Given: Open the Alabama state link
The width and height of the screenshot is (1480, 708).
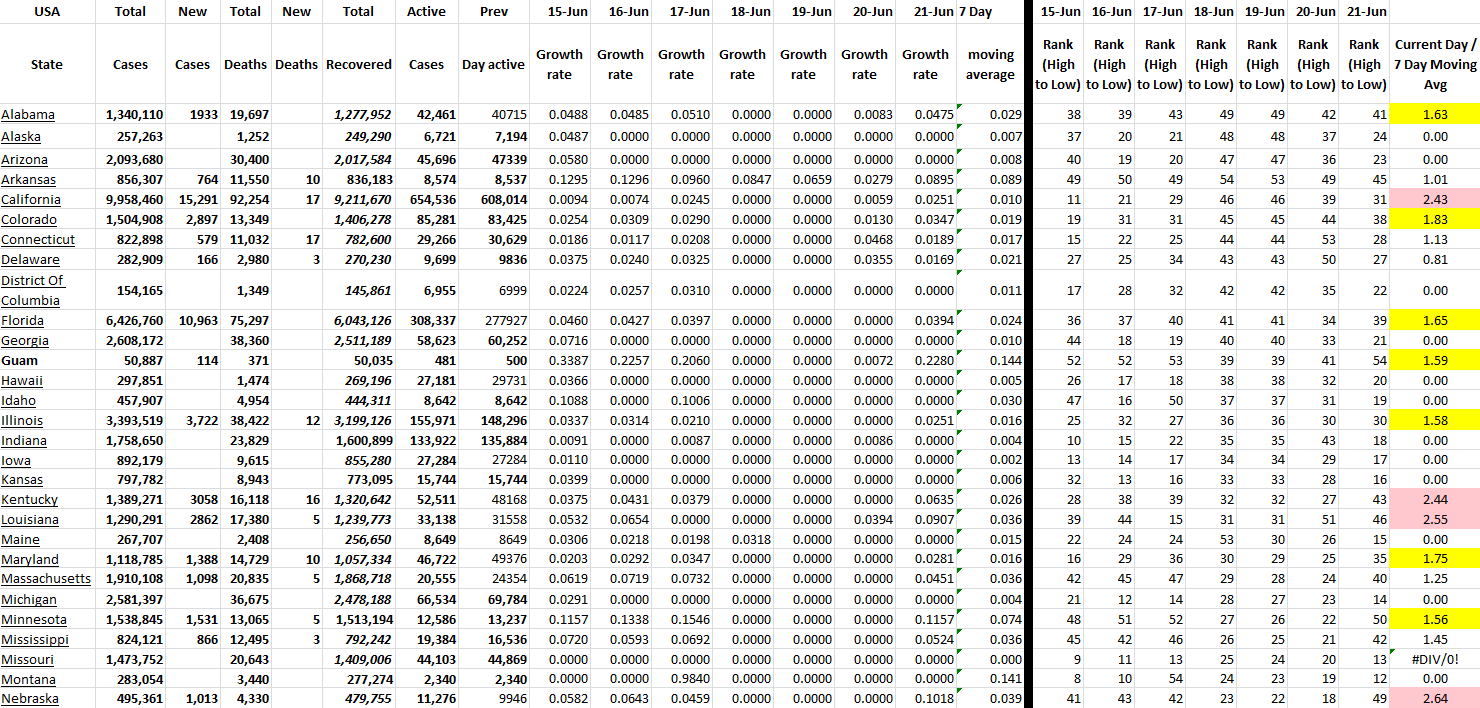Looking at the screenshot, I should click(28, 115).
